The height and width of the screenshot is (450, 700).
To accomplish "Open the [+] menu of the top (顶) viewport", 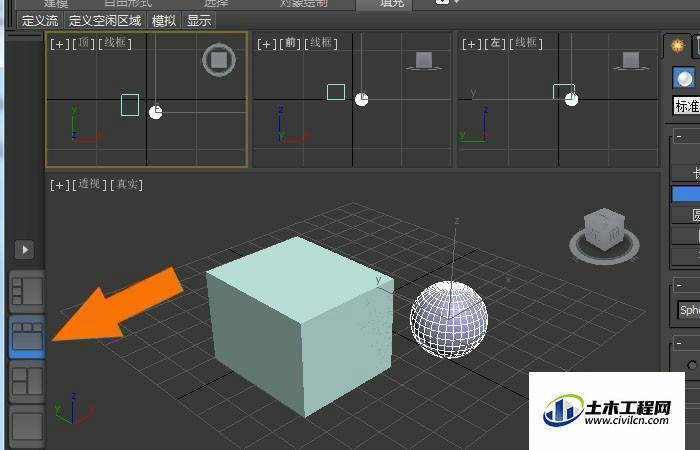I will [59, 44].
